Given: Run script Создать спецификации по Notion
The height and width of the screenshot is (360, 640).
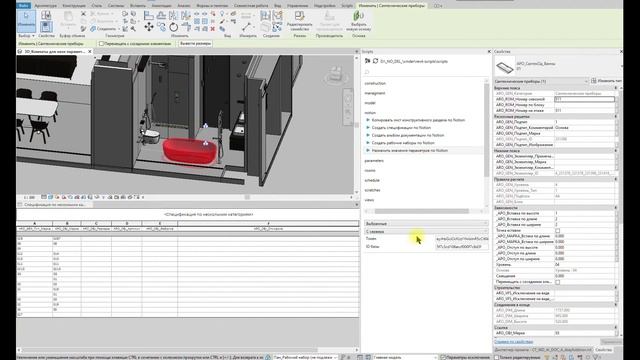Looking at the screenshot, I should 401,127.
